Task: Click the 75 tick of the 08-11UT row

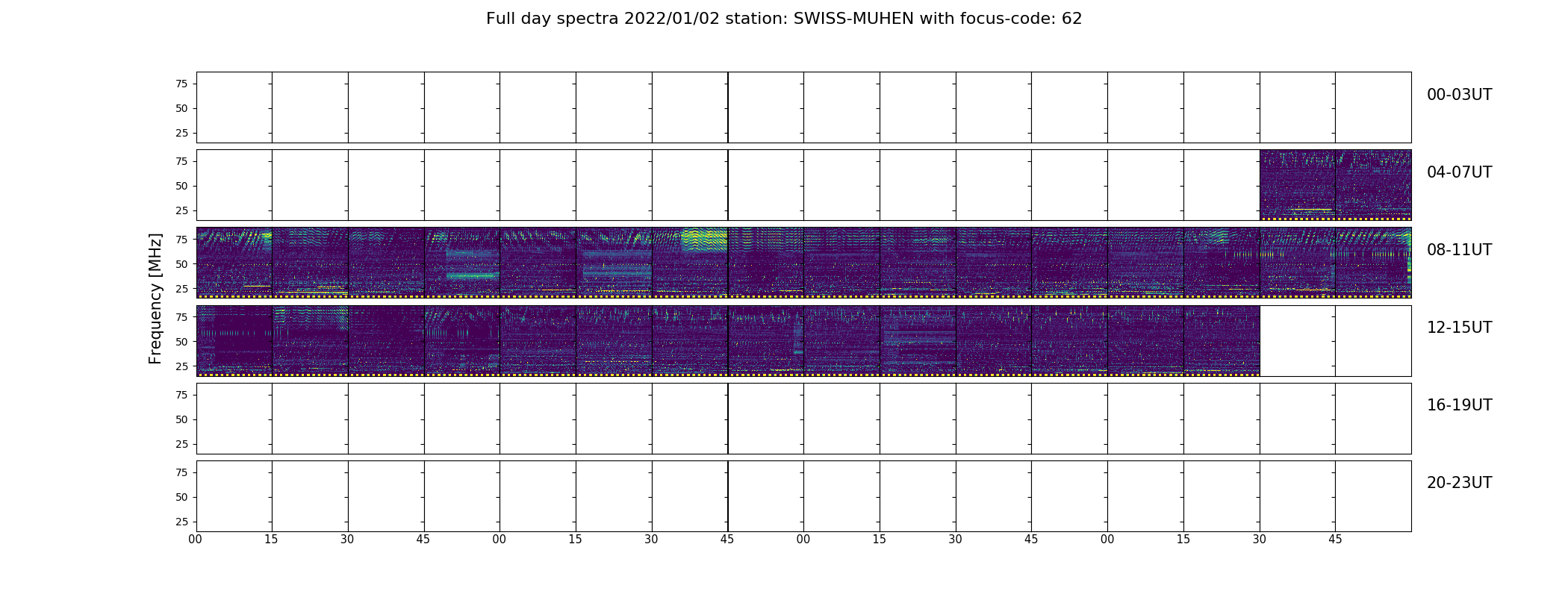Action: [x=181, y=239]
